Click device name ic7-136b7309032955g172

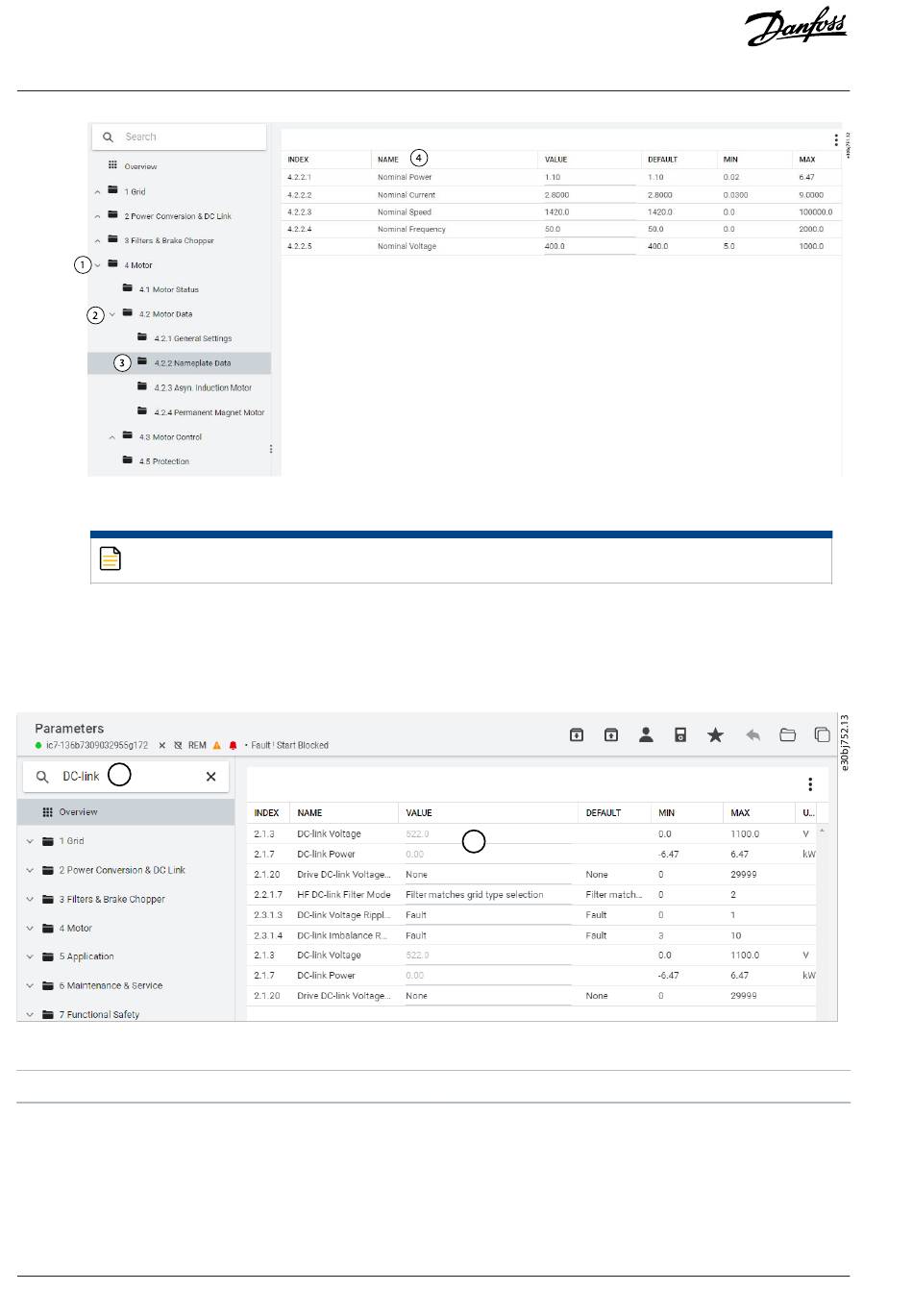97,745
